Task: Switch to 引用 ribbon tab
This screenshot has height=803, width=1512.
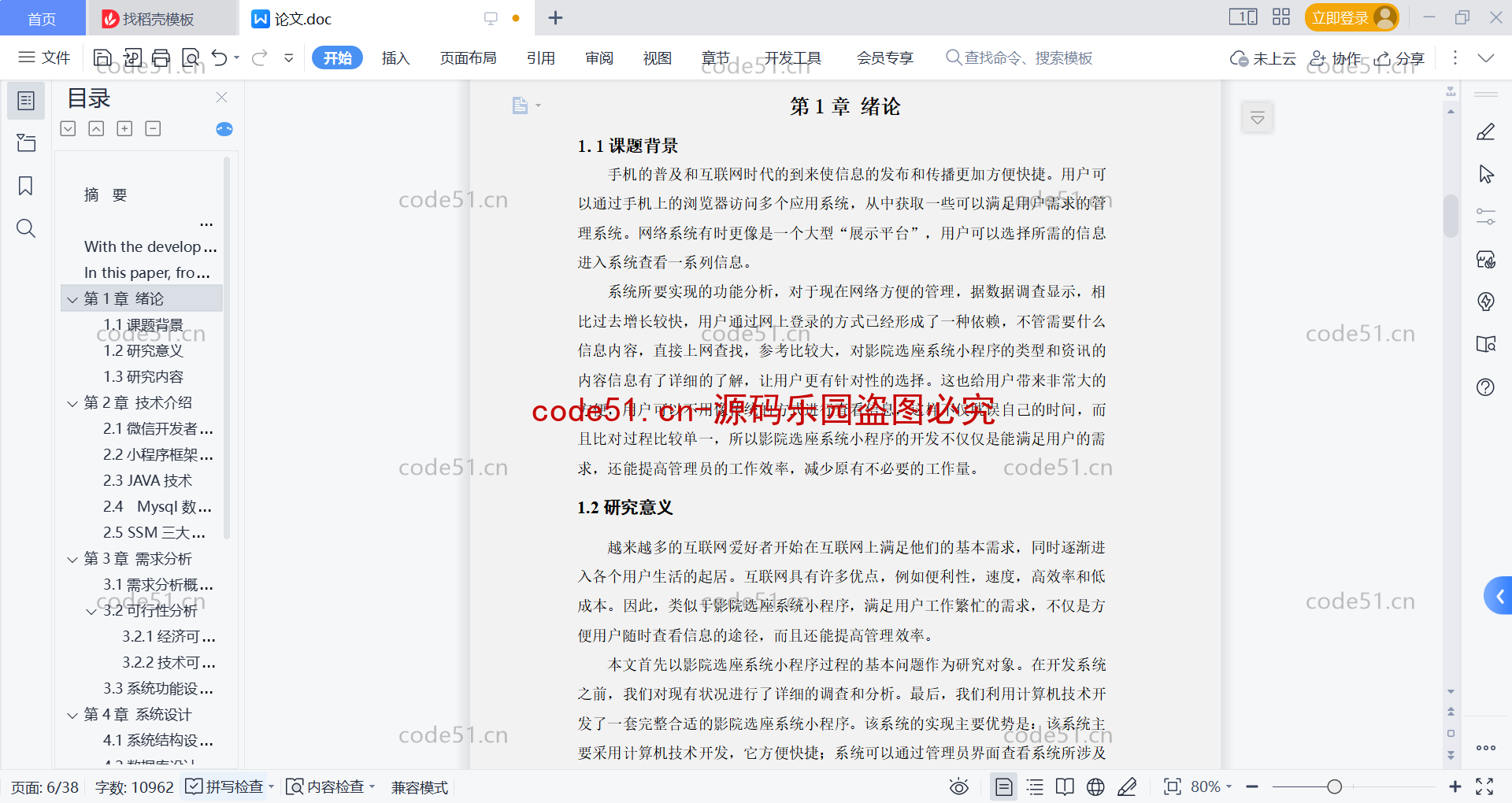Action: [541, 58]
